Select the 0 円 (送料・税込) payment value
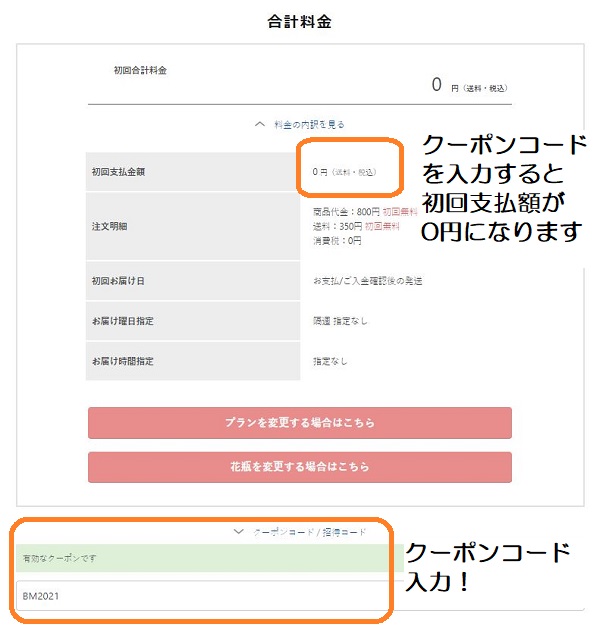Screen dimensions: 600x626 tap(344, 172)
